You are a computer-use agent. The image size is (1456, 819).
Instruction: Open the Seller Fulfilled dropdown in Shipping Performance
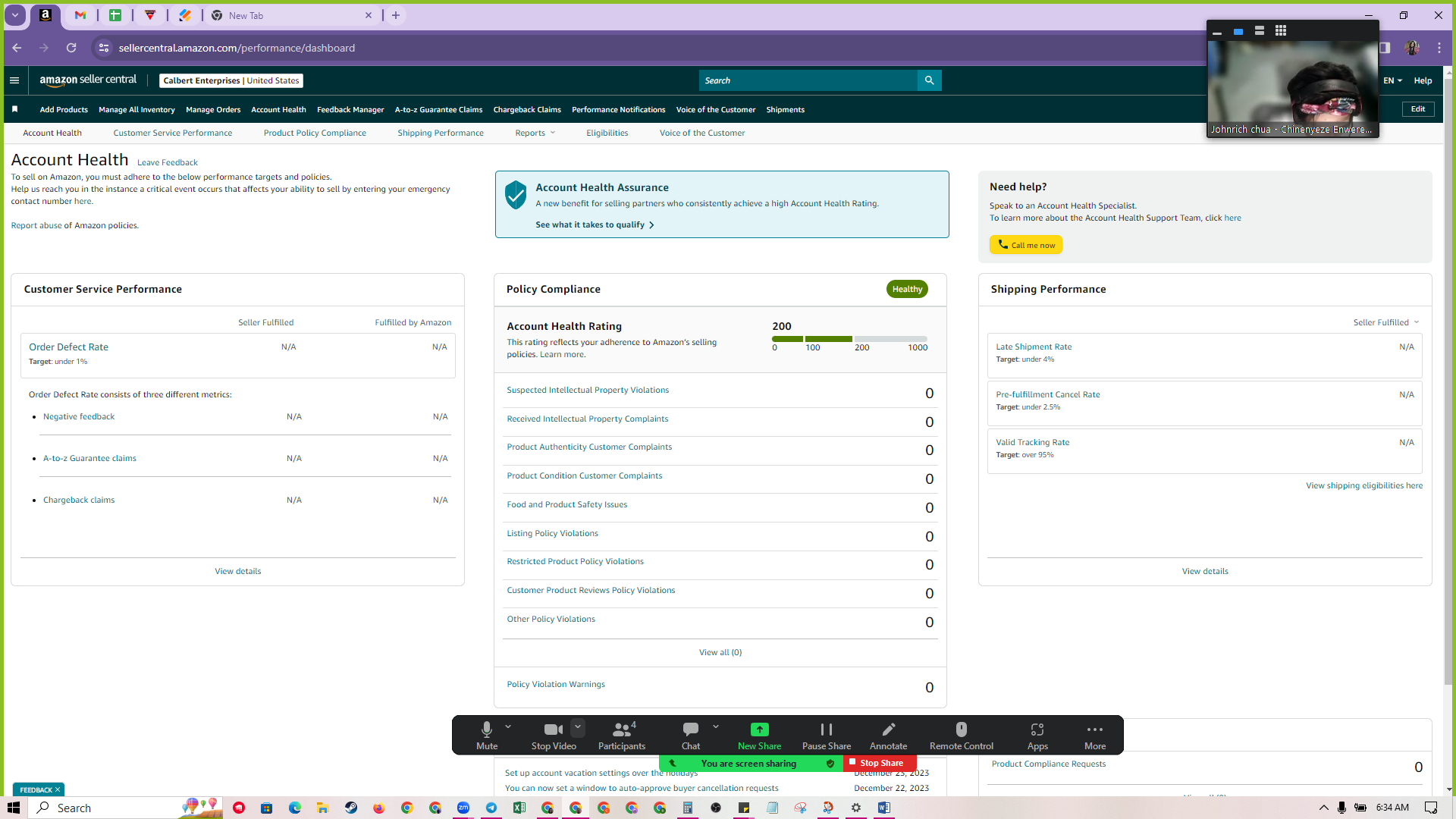[x=1386, y=322]
